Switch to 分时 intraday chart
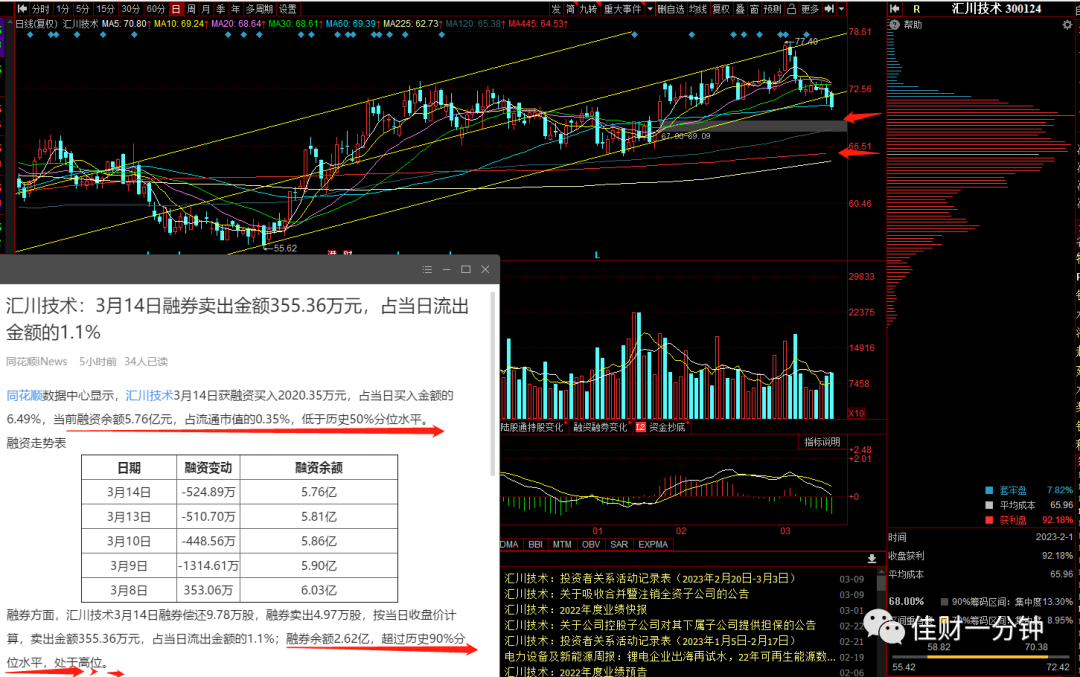This screenshot has width=1080, height=677. (41, 8)
